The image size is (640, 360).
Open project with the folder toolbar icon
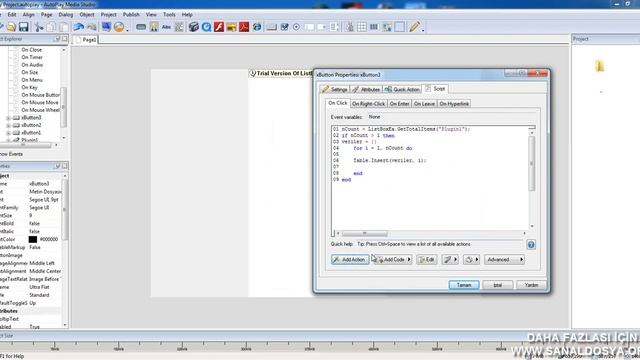pyautogui.click(x=11, y=27)
